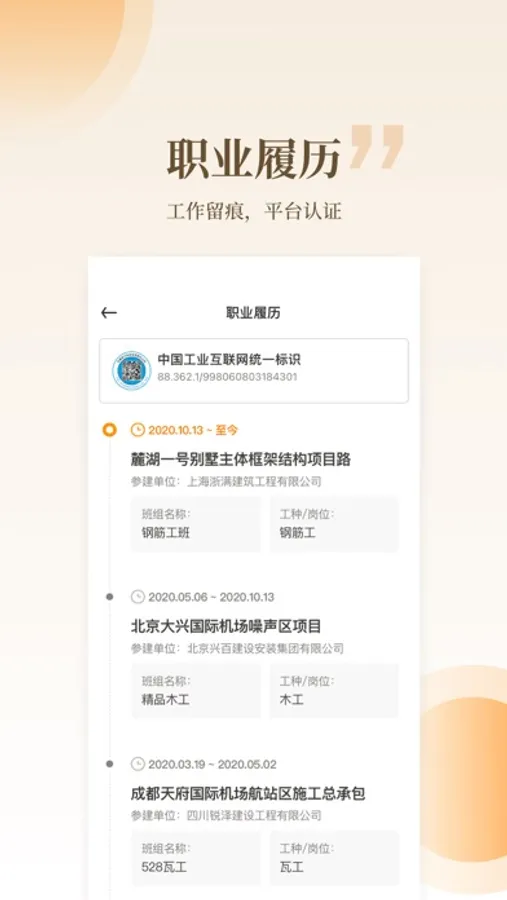Select the orange current-job timeline marker
The height and width of the screenshot is (900, 507).
(x=109, y=430)
